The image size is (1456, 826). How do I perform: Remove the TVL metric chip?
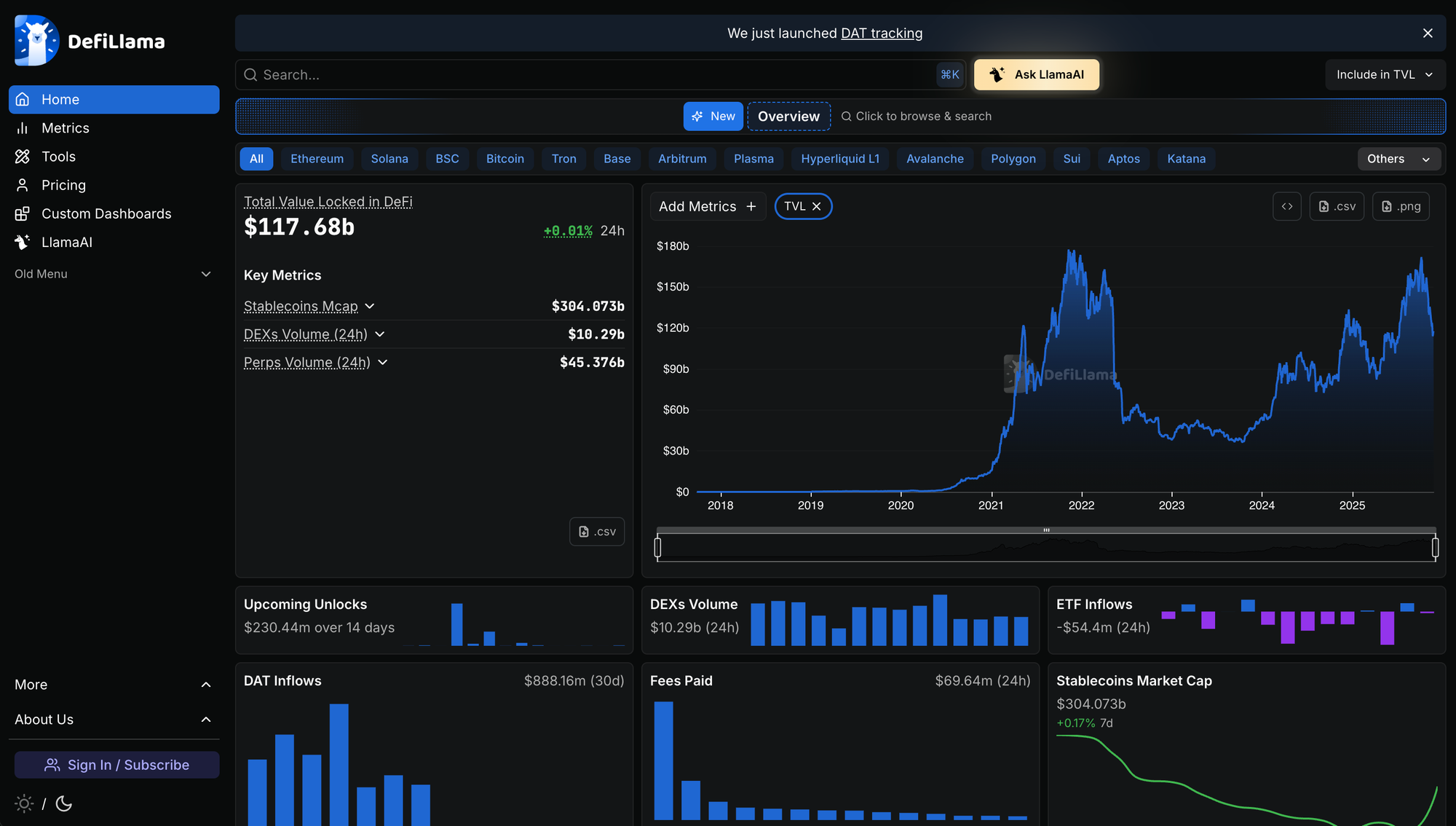point(817,206)
